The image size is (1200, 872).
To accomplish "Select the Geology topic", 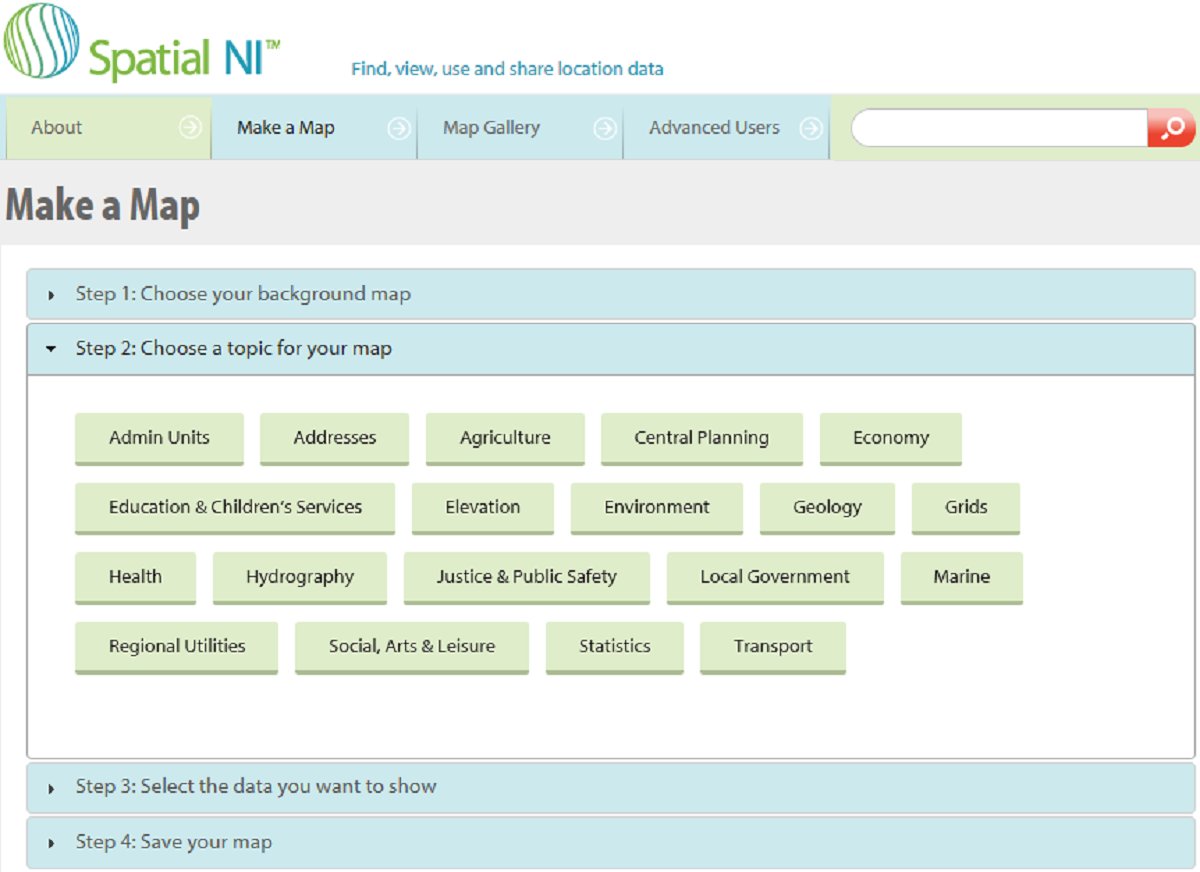I will [x=827, y=508].
